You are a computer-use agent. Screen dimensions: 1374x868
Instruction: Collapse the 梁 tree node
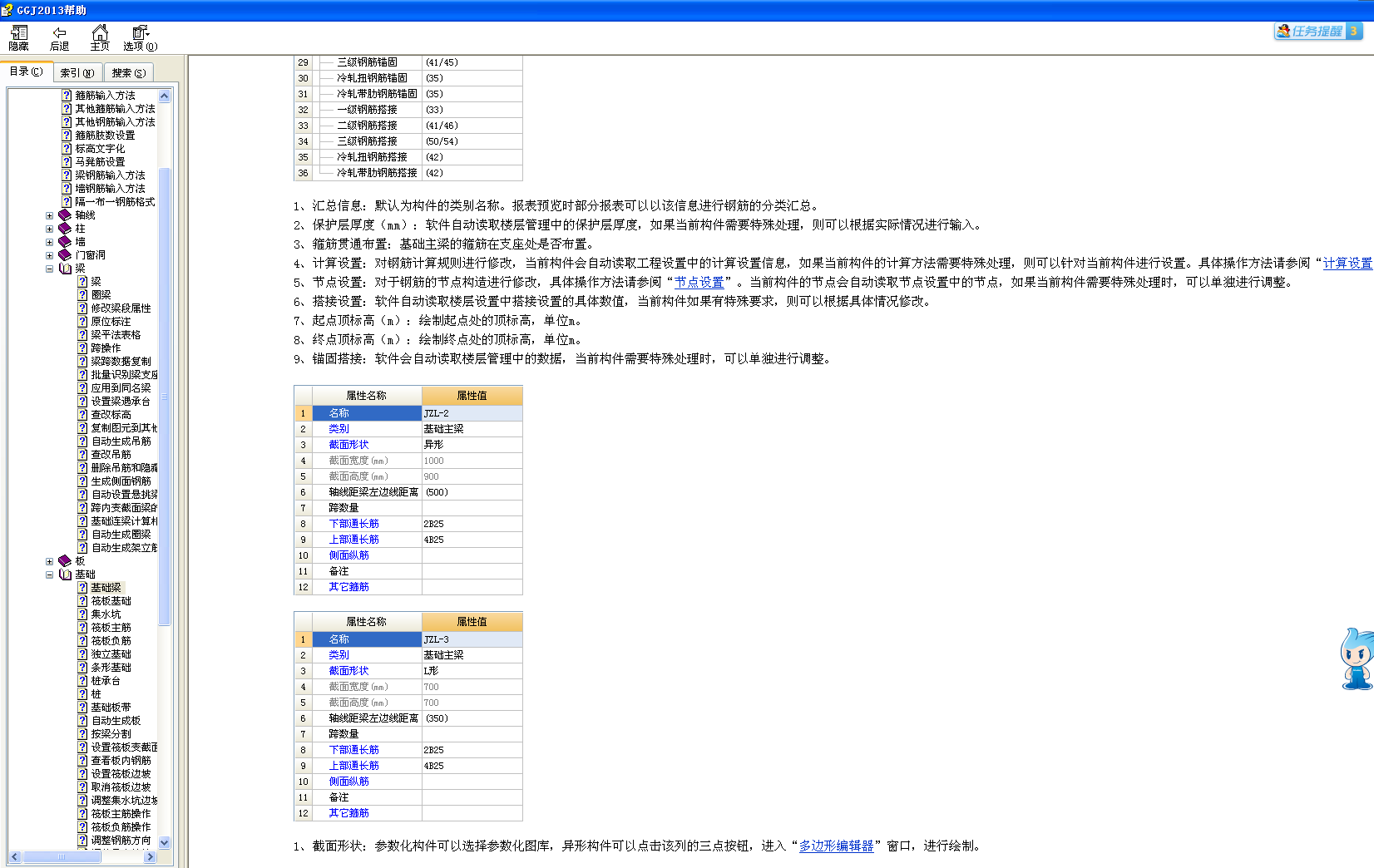(x=49, y=269)
